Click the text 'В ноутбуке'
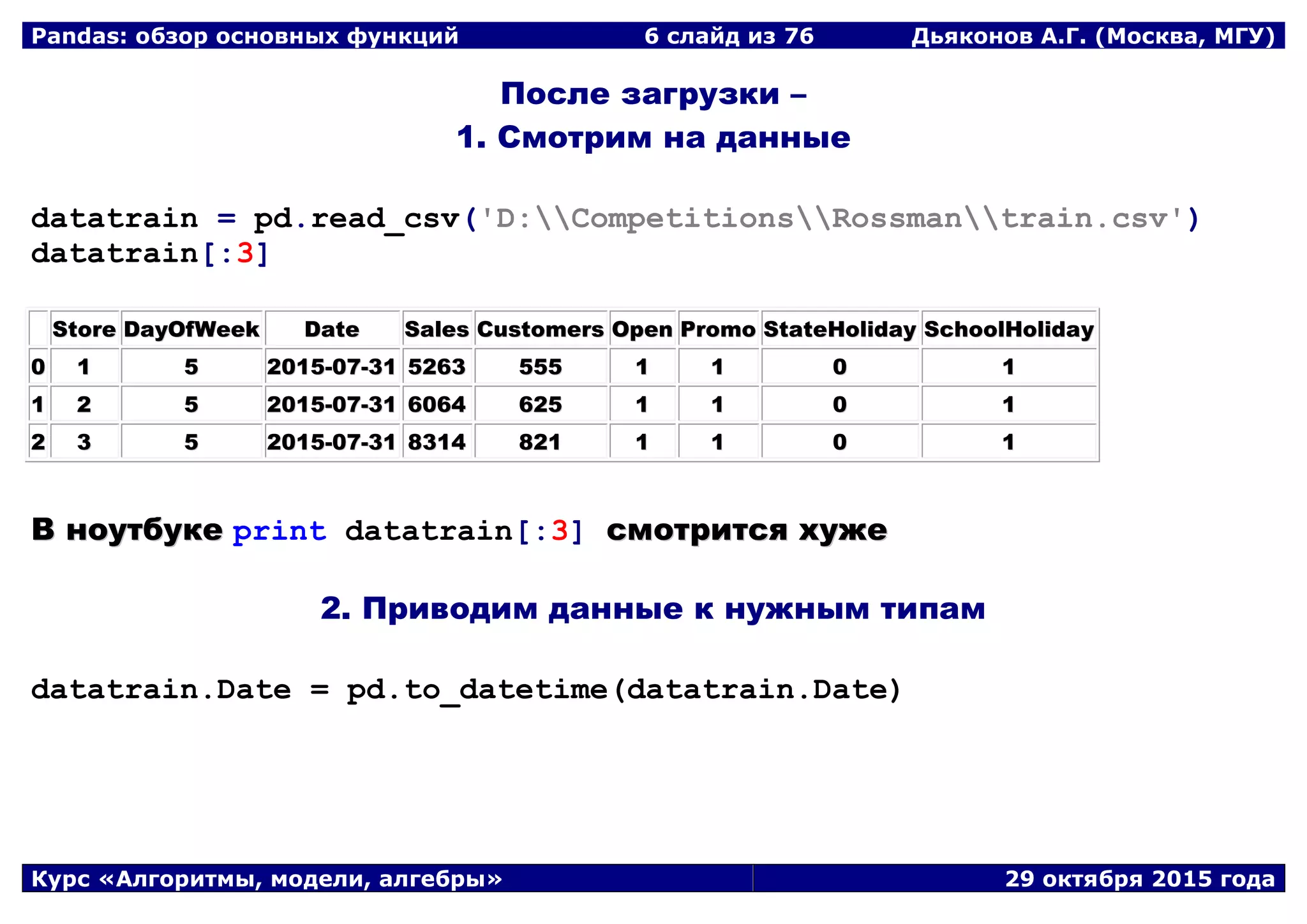 127,530
